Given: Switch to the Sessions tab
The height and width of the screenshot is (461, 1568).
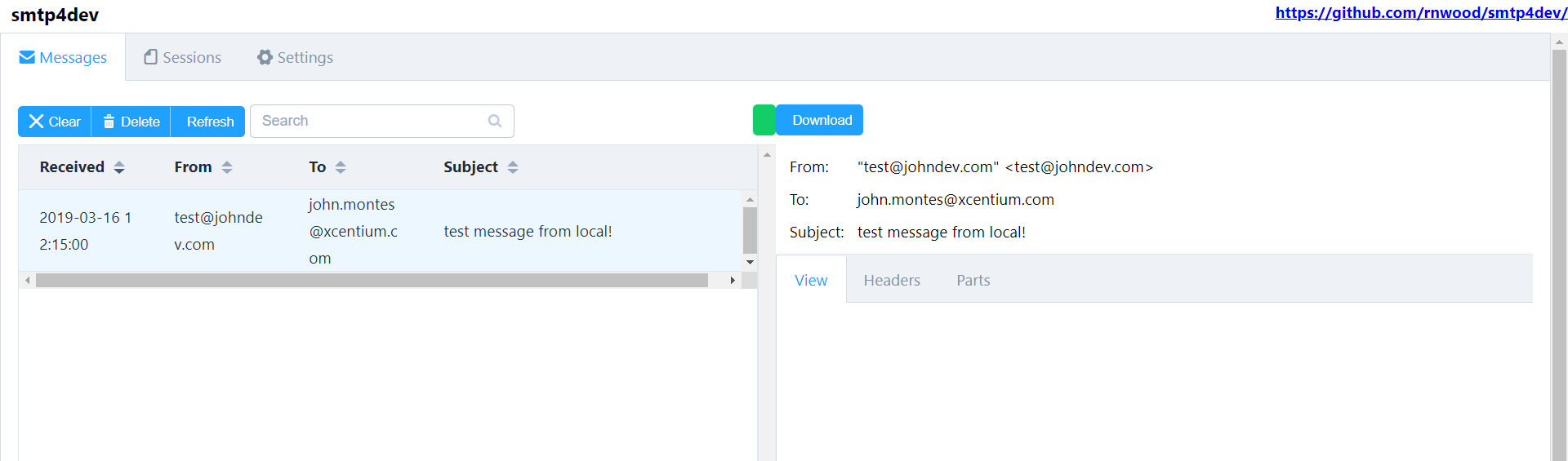Looking at the screenshot, I should click(183, 57).
